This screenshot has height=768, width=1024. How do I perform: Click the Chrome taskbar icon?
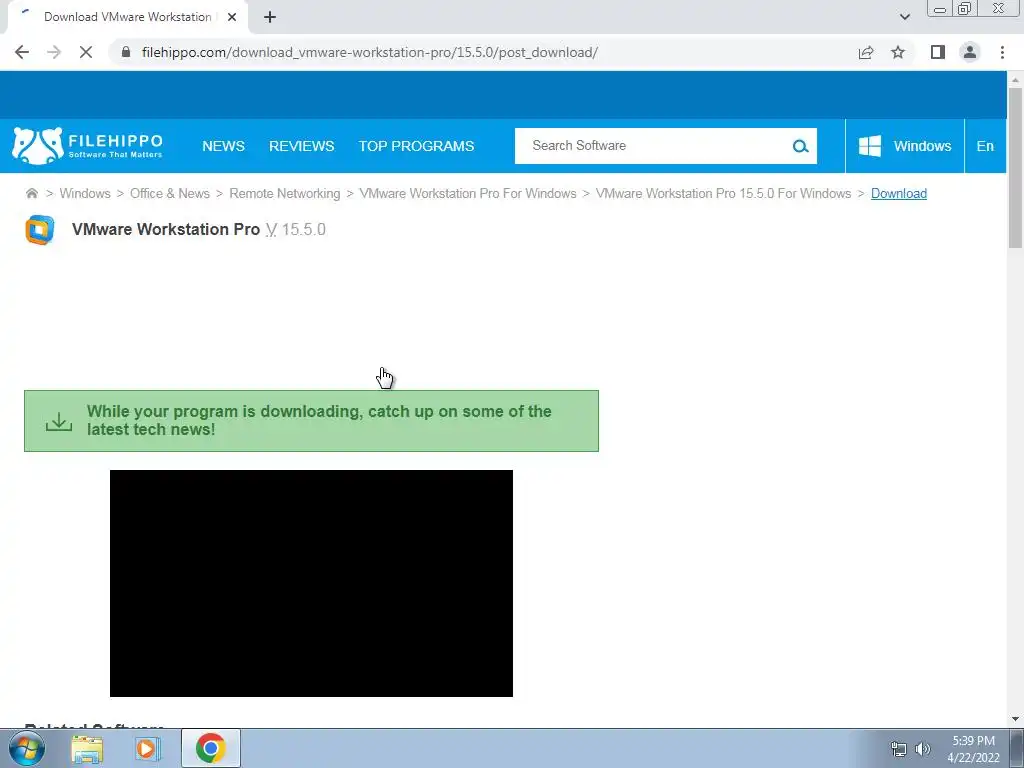click(210, 748)
